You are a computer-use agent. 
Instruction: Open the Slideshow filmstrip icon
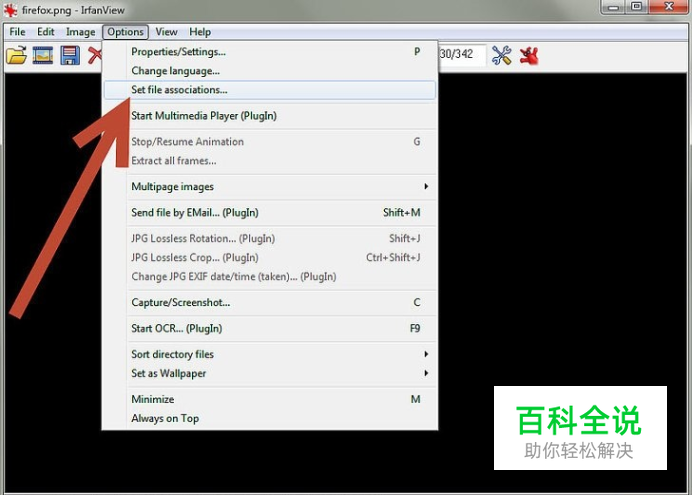click(x=43, y=56)
